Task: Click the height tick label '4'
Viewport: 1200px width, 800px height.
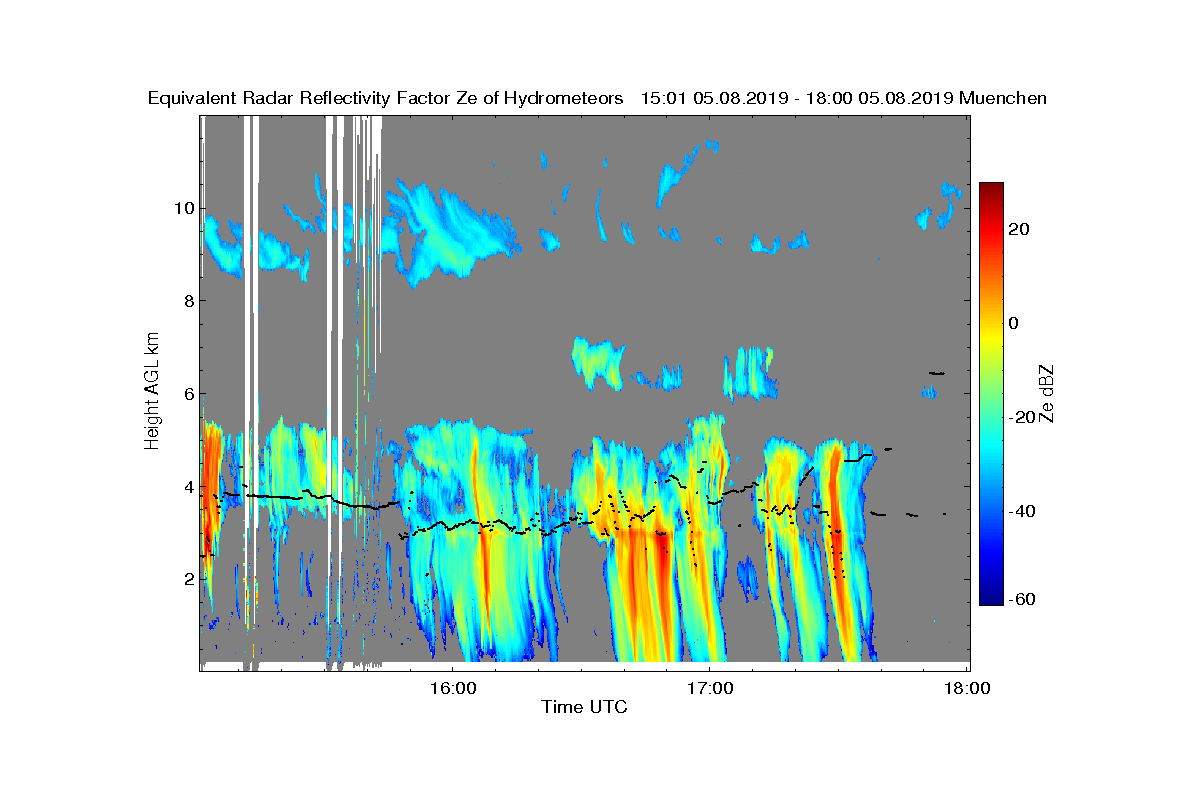Action: [x=187, y=487]
